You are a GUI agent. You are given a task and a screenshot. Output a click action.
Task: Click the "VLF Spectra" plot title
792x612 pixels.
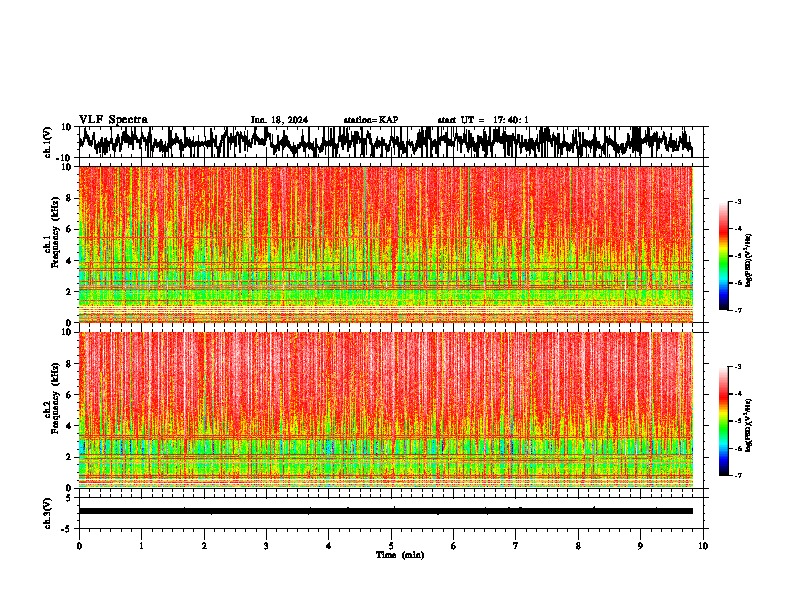(x=113, y=120)
